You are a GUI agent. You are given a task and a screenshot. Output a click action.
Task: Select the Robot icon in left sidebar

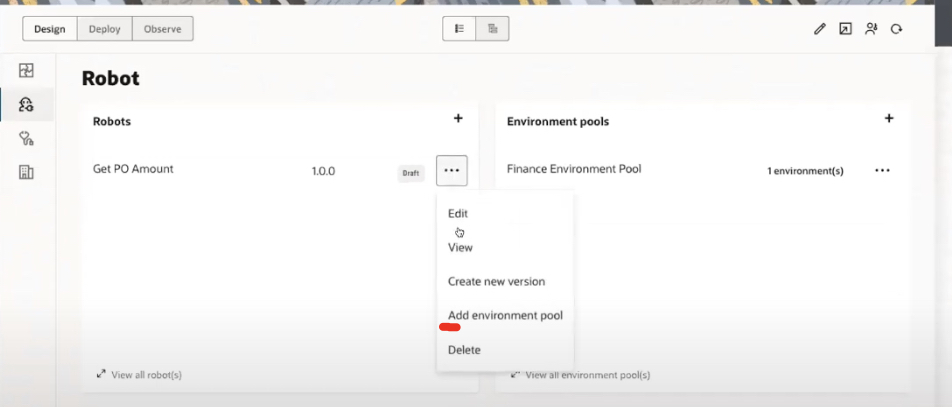27,104
